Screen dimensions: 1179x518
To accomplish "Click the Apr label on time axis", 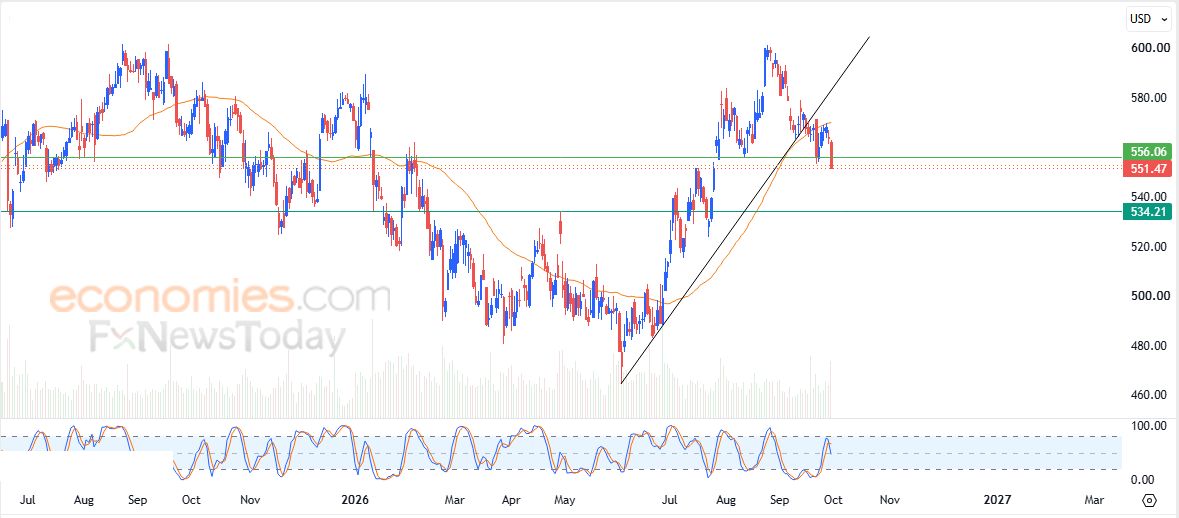I will tap(511, 499).
